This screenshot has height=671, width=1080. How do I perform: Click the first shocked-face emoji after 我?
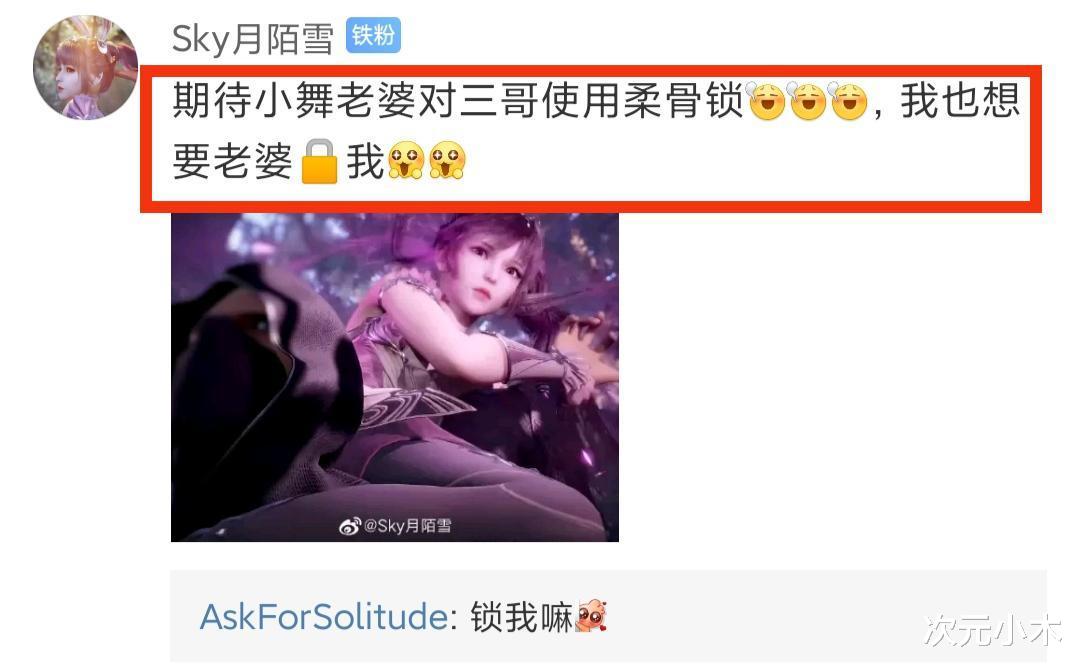coord(406,161)
